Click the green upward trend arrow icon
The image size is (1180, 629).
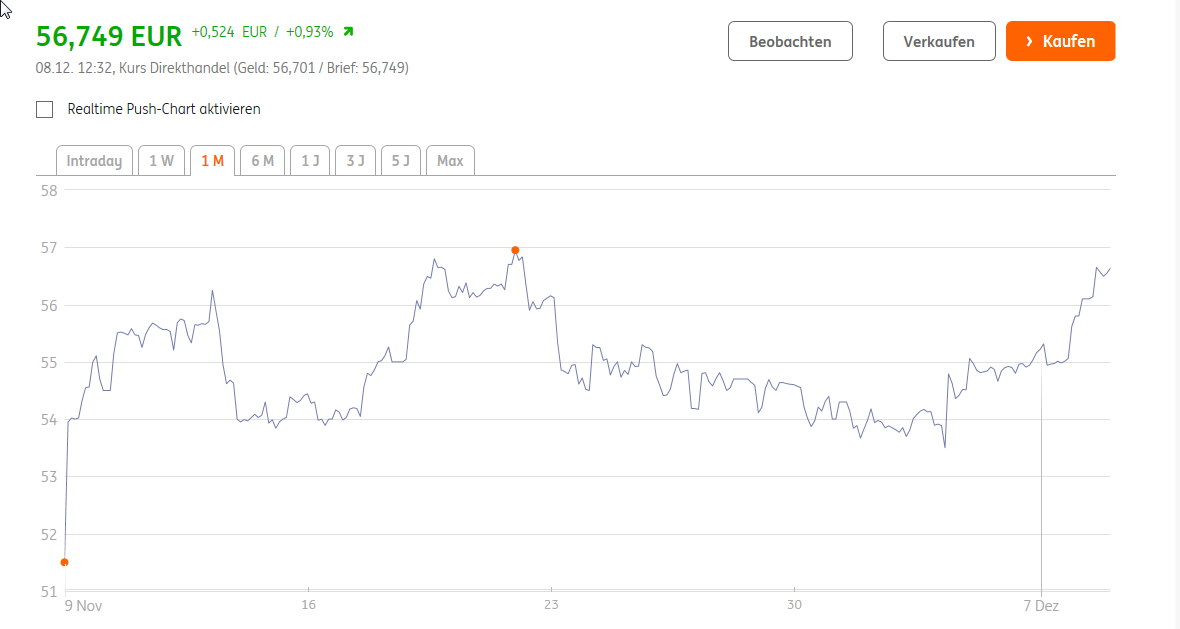[348, 31]
